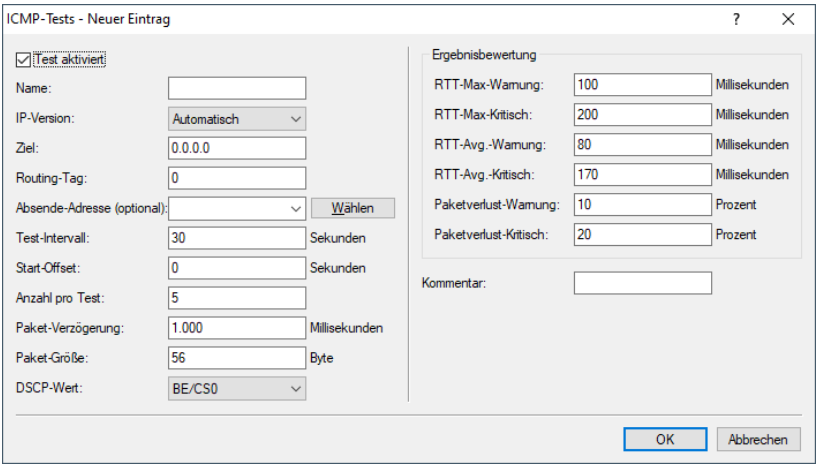Focus the Name input field
Image resolution: width=820 pixels, height=468 pixels.
(236, 88)
